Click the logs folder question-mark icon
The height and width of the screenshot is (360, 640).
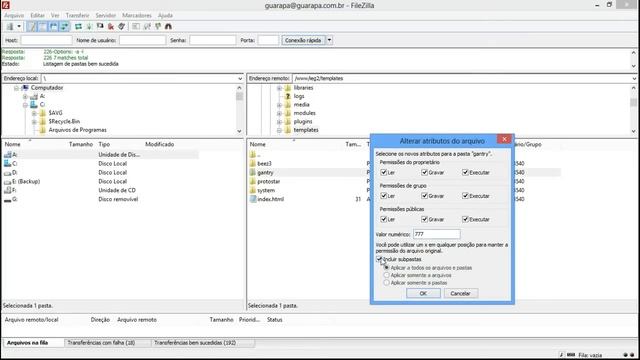(x=288, y=96)
